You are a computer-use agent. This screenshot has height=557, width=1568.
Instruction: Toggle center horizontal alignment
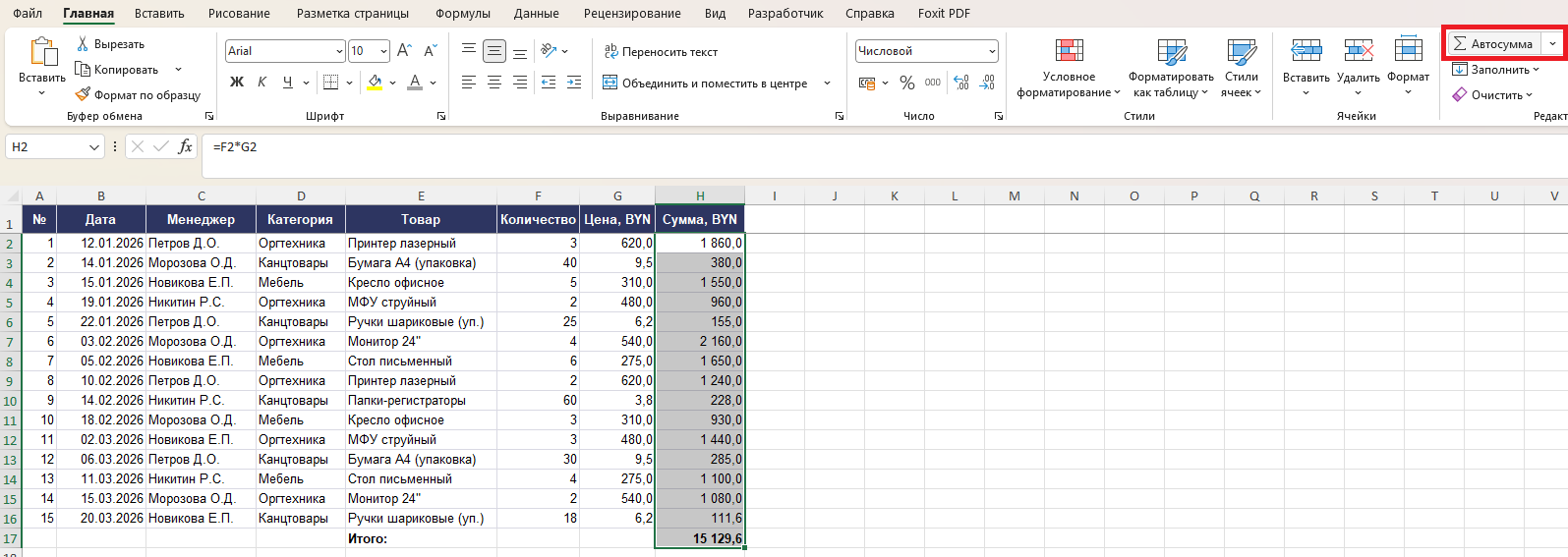(x=494, y=83)
